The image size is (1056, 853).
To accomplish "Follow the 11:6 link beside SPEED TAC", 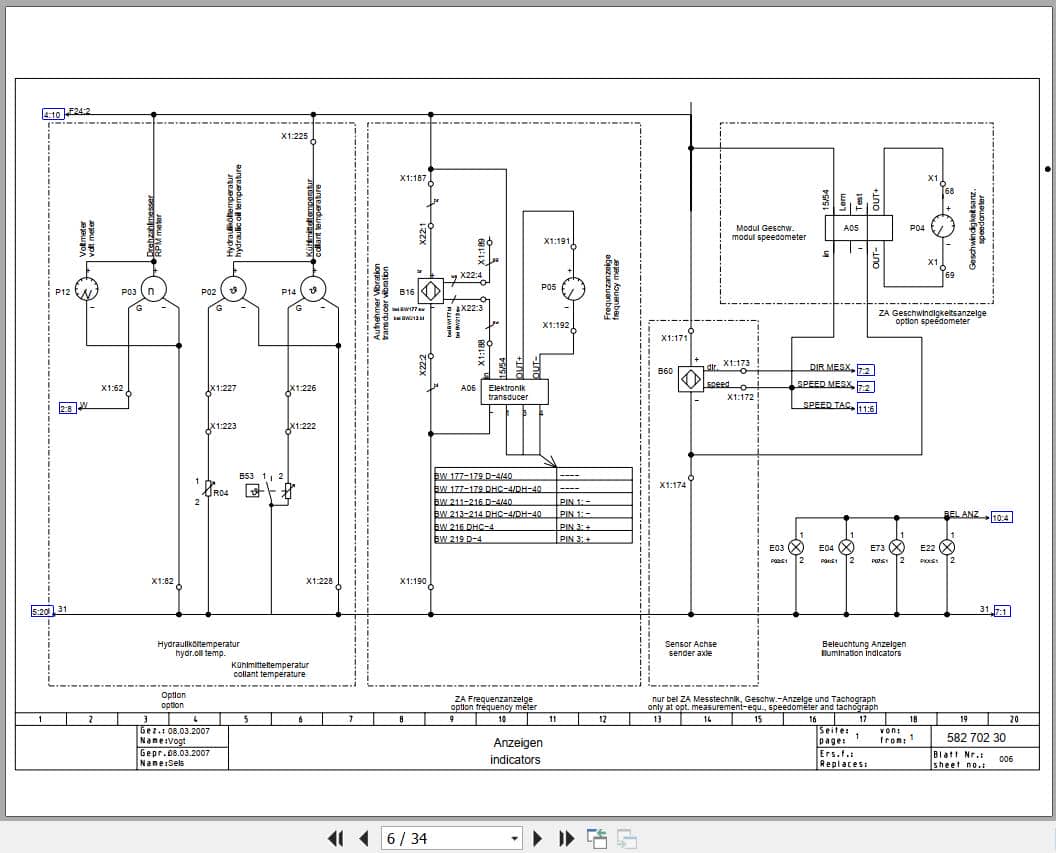I will pos(867,408).
